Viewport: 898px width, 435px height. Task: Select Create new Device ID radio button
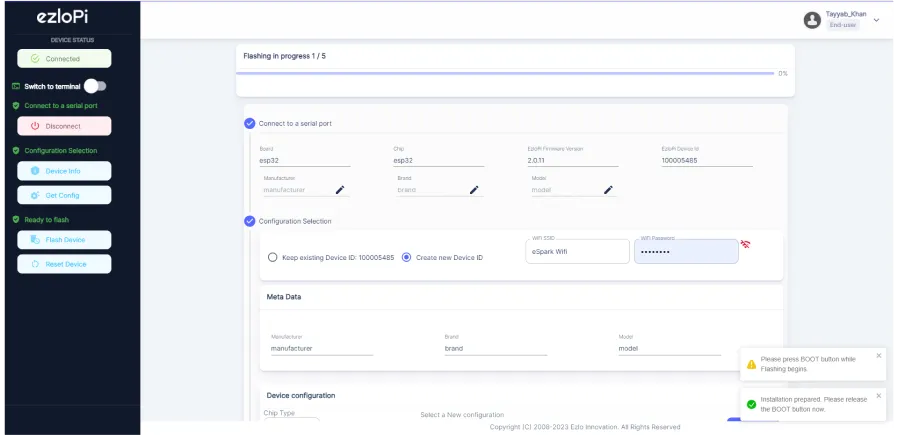click(x=407, y=258)
